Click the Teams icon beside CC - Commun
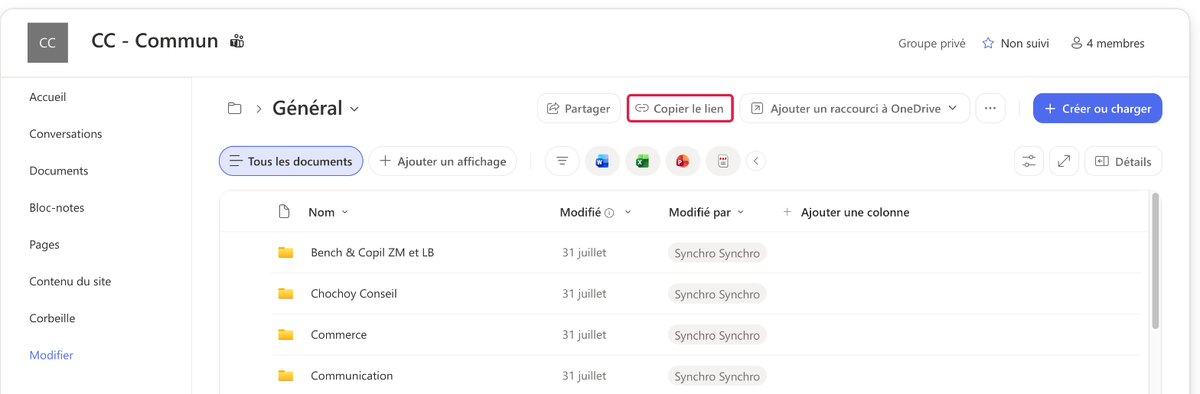This screenshot has width=1200, height=394. [237, 42]
